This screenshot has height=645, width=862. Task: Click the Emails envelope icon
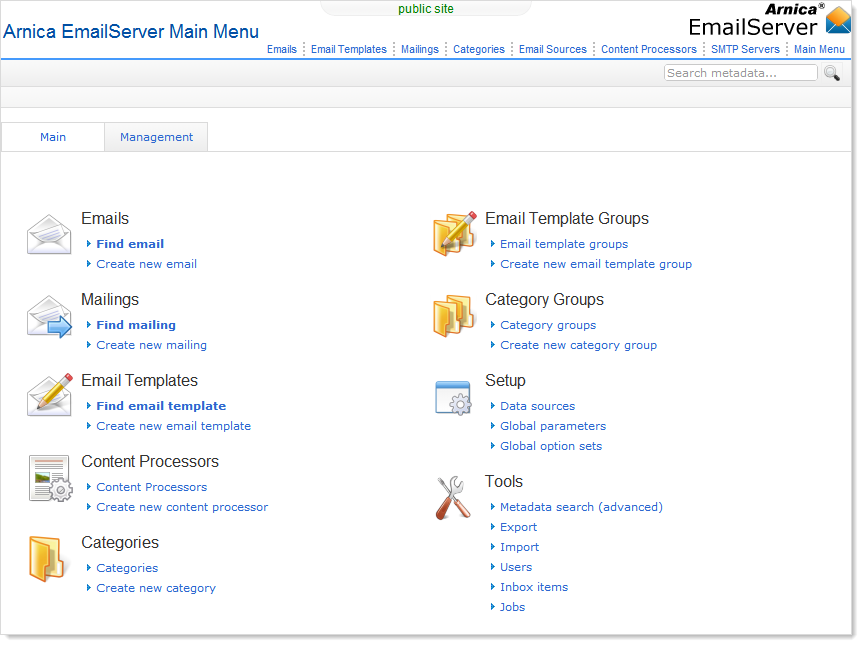click(x=49, y=235)
